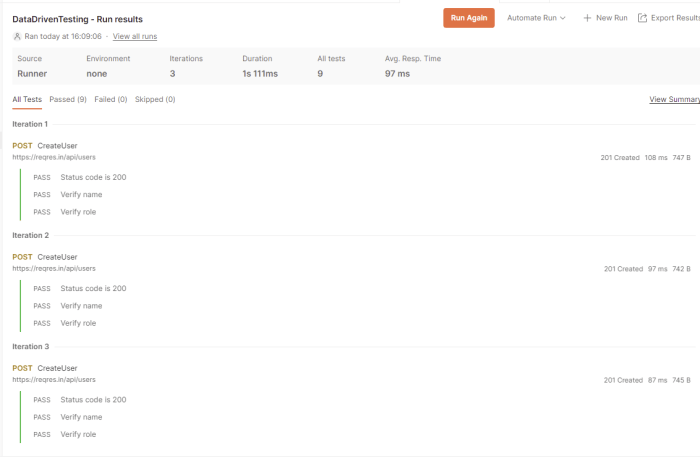Open the View Summary link
This screenshot has height=461, width=700.
tap(674, 99)
